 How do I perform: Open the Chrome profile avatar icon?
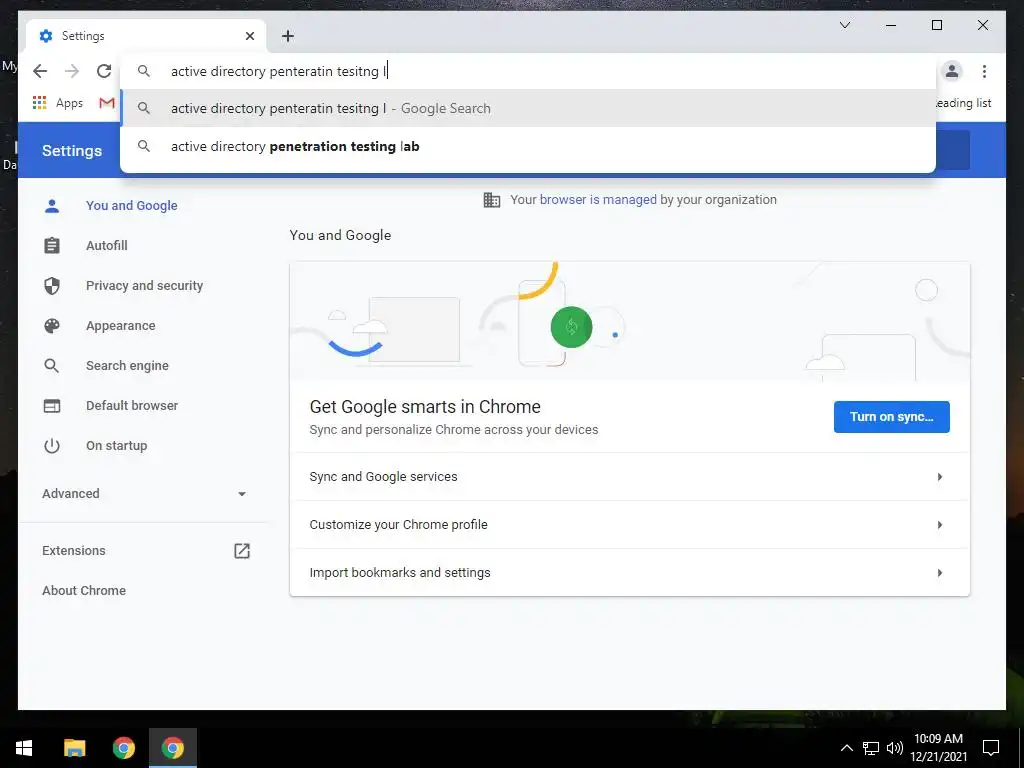coord(952,71)
